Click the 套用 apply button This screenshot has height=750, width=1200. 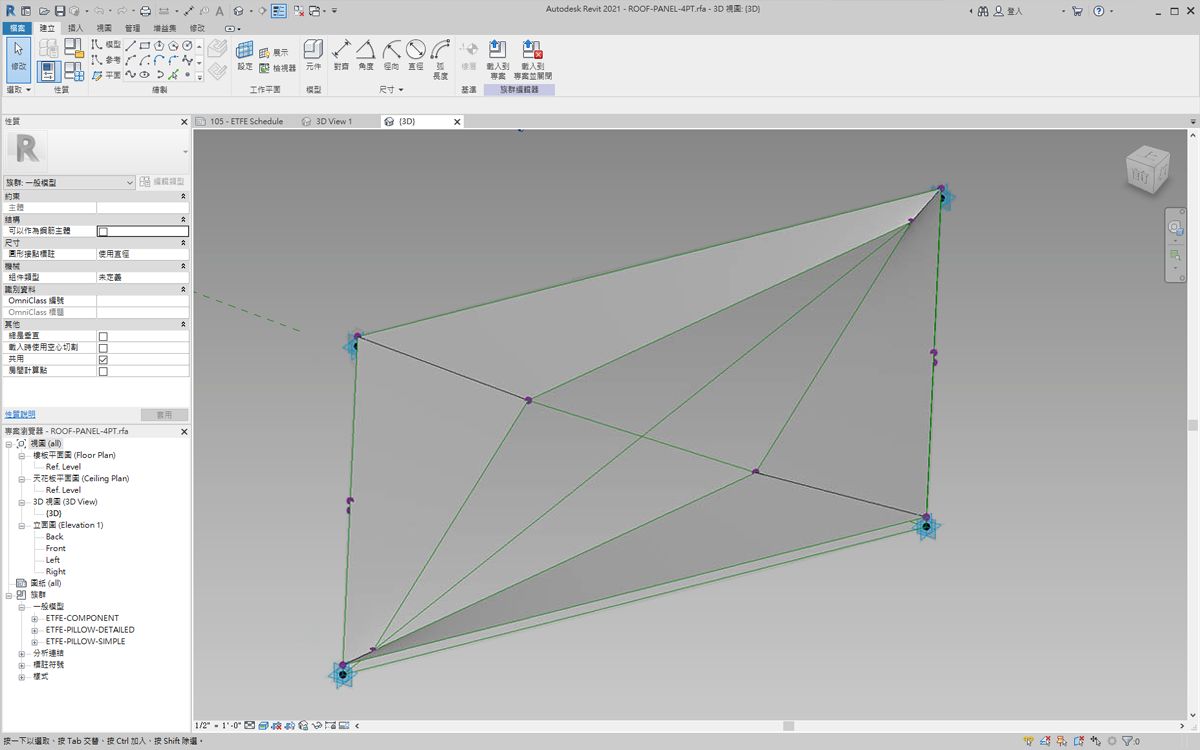(x=164, y=414)
